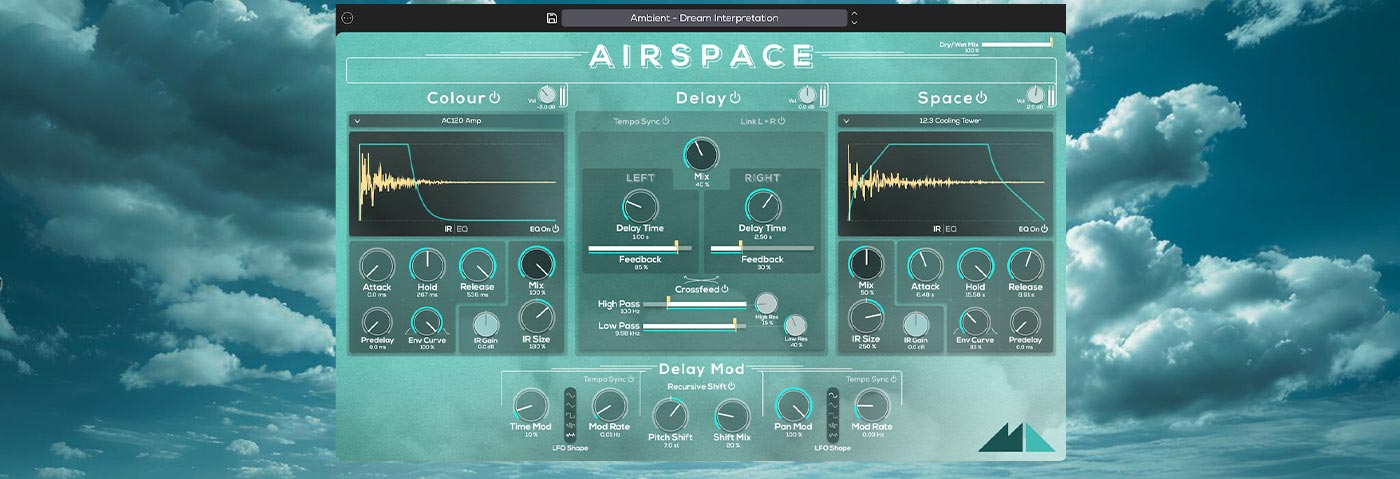Click the Pitch Shift knob
The image size is (1400, 479).
670,414
